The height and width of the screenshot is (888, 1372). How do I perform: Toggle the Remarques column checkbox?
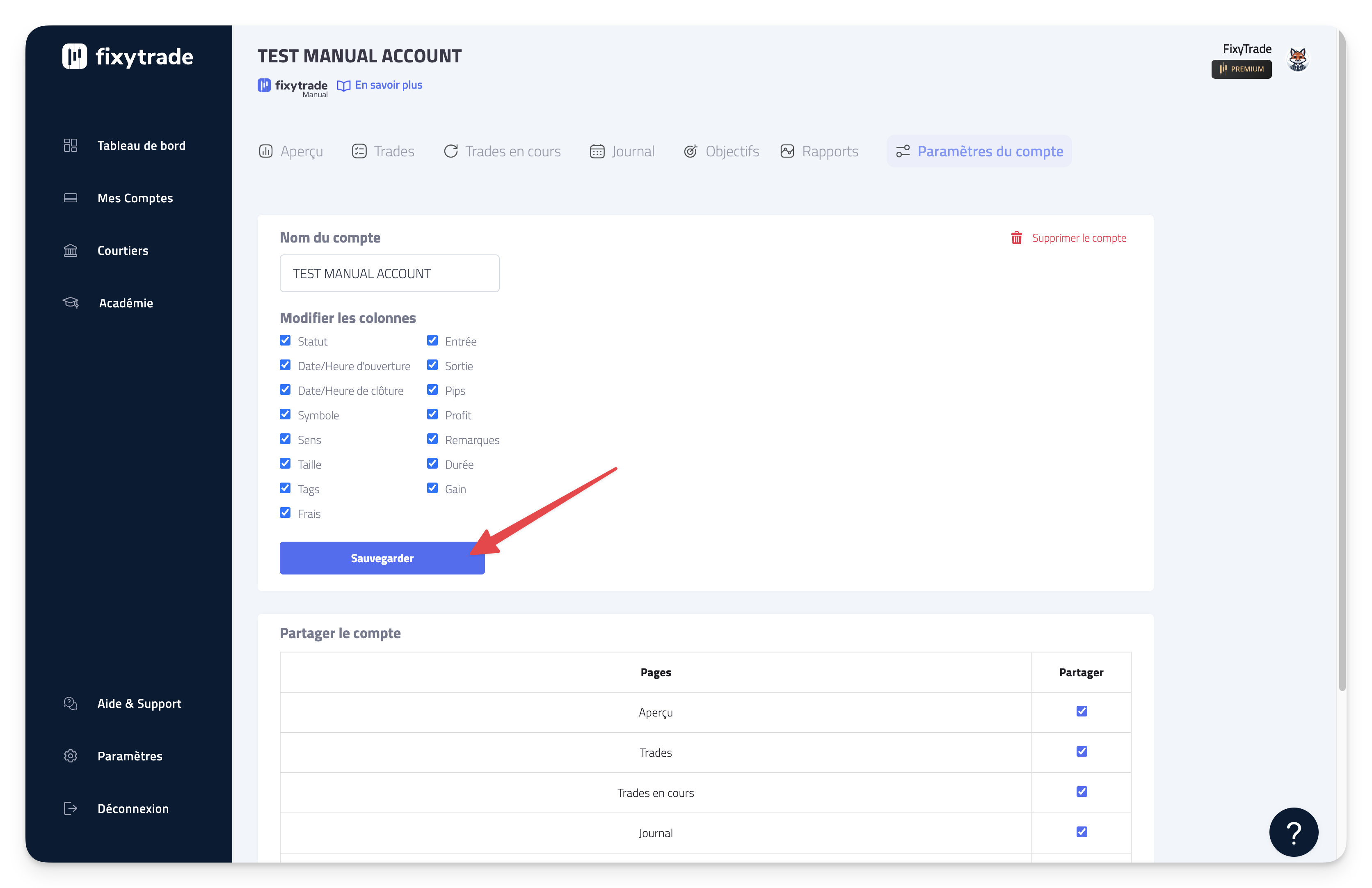tap(432, 439)
